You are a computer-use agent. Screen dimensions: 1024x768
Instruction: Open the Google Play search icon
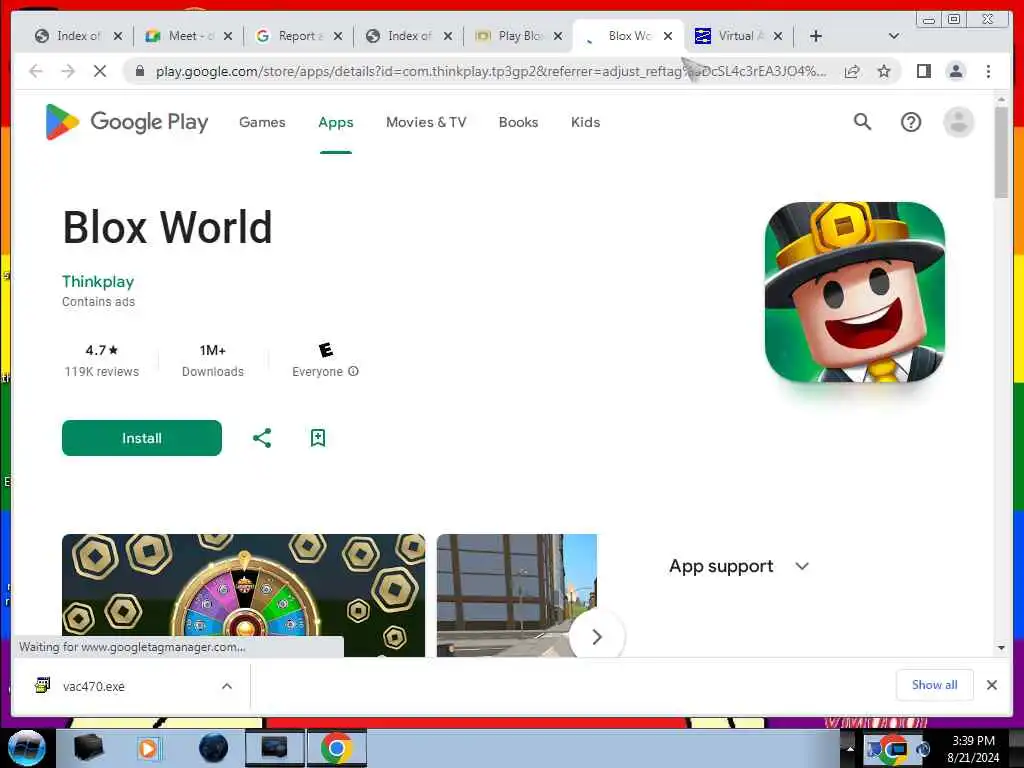click(x=862, y=121)
